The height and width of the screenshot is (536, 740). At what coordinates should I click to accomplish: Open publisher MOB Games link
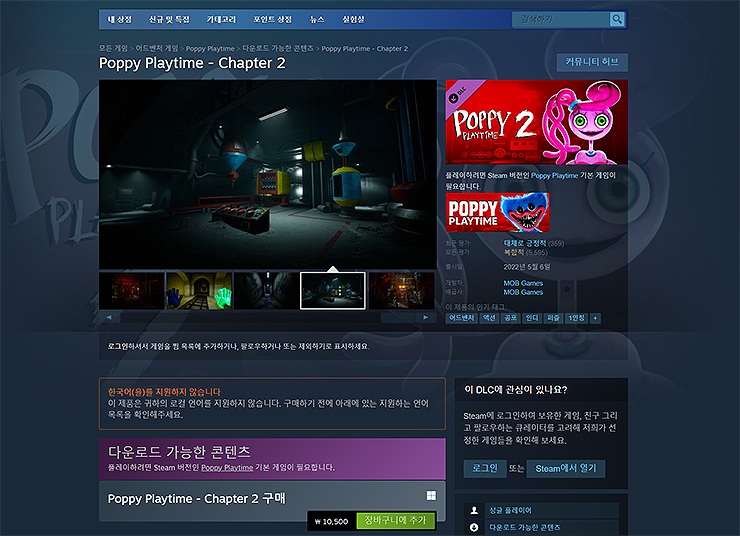click(523, 293)
